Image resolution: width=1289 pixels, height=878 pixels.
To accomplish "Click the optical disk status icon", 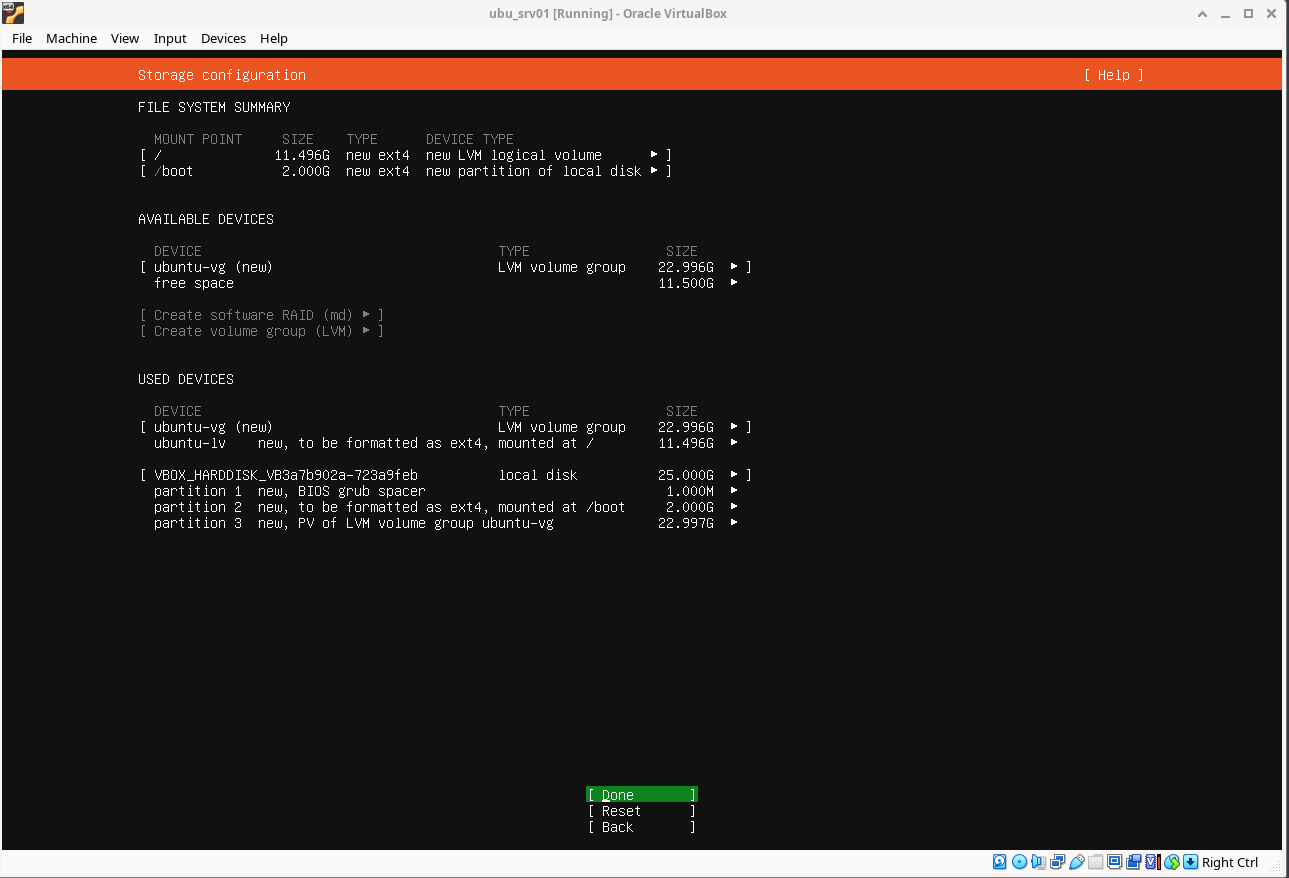I will (x=1019, y=862).
